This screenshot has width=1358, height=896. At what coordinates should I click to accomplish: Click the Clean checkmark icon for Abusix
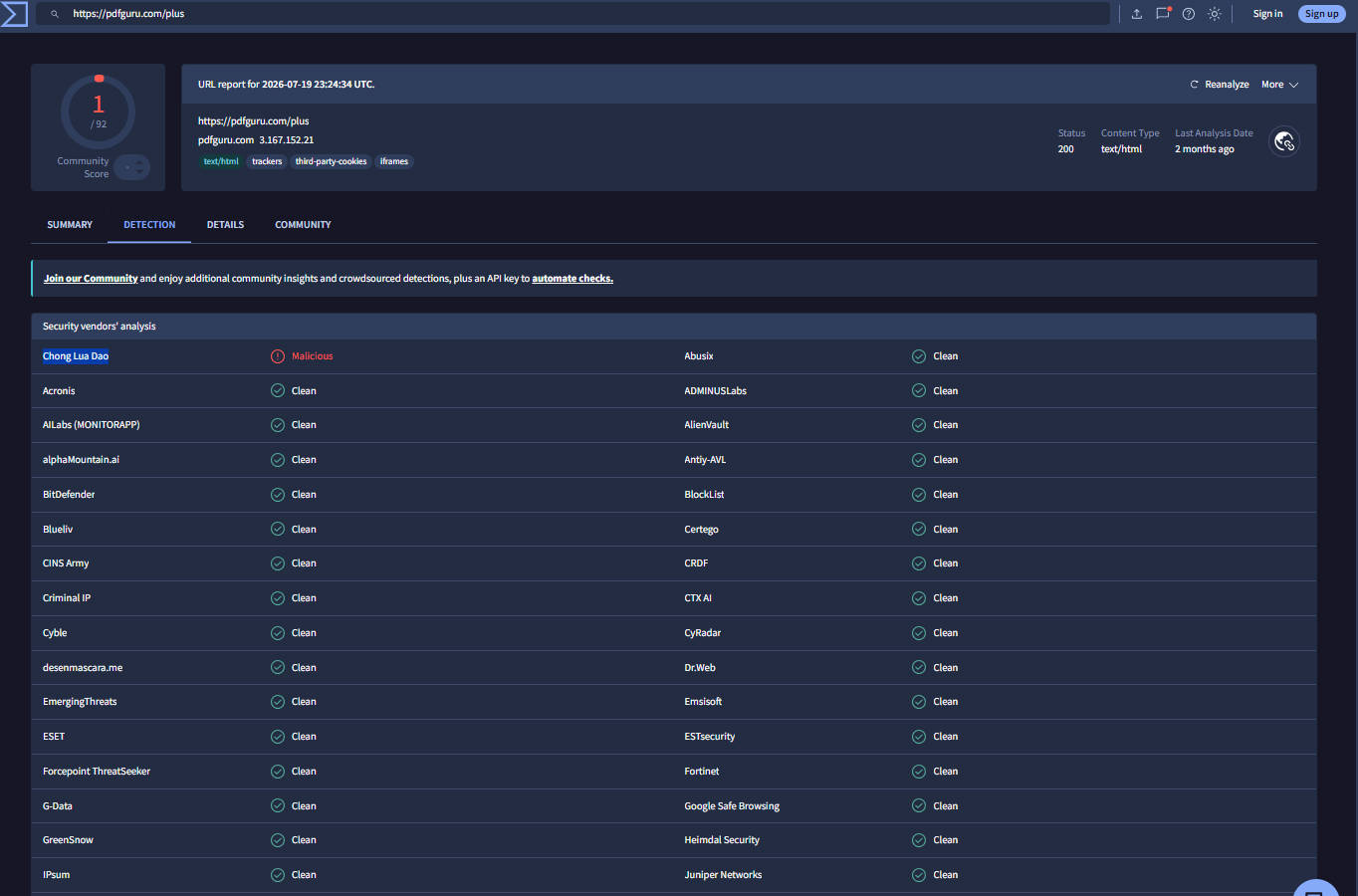pos(919,356)
